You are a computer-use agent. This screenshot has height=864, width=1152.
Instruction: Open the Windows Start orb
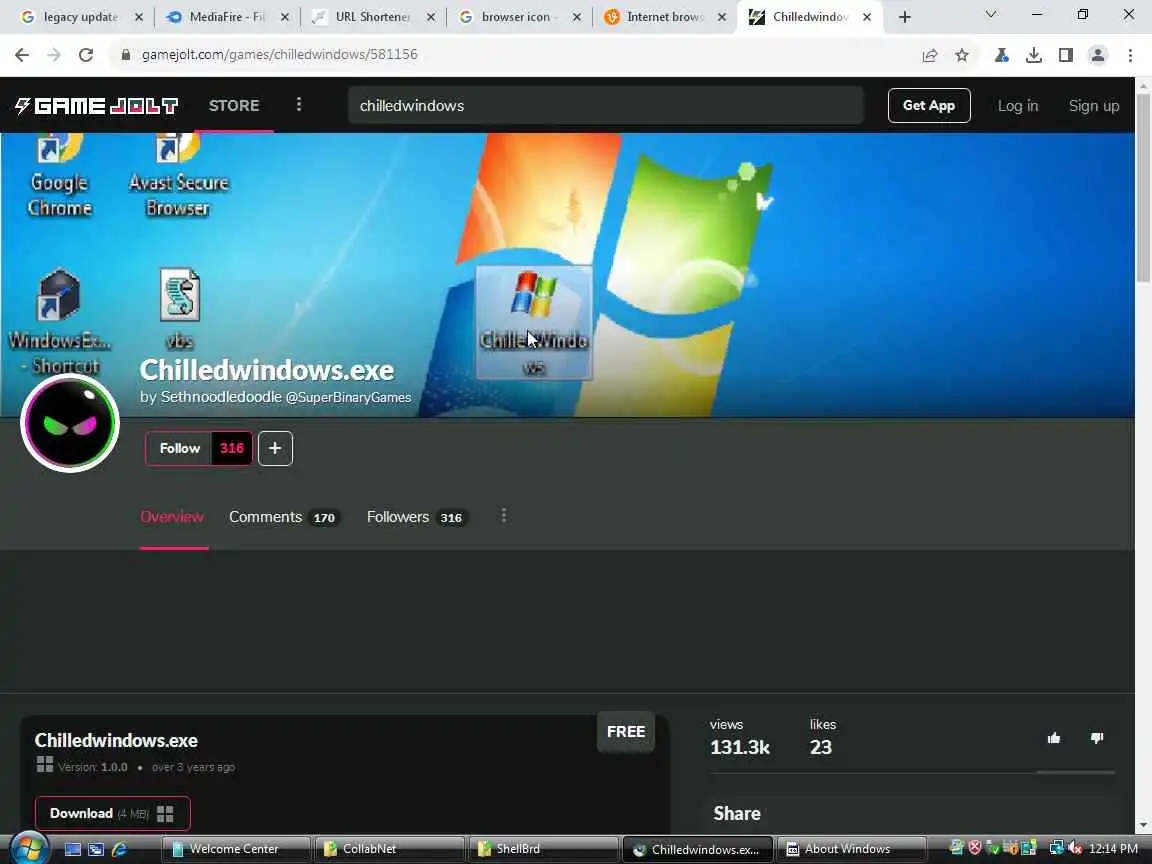(x=29, y=849)
